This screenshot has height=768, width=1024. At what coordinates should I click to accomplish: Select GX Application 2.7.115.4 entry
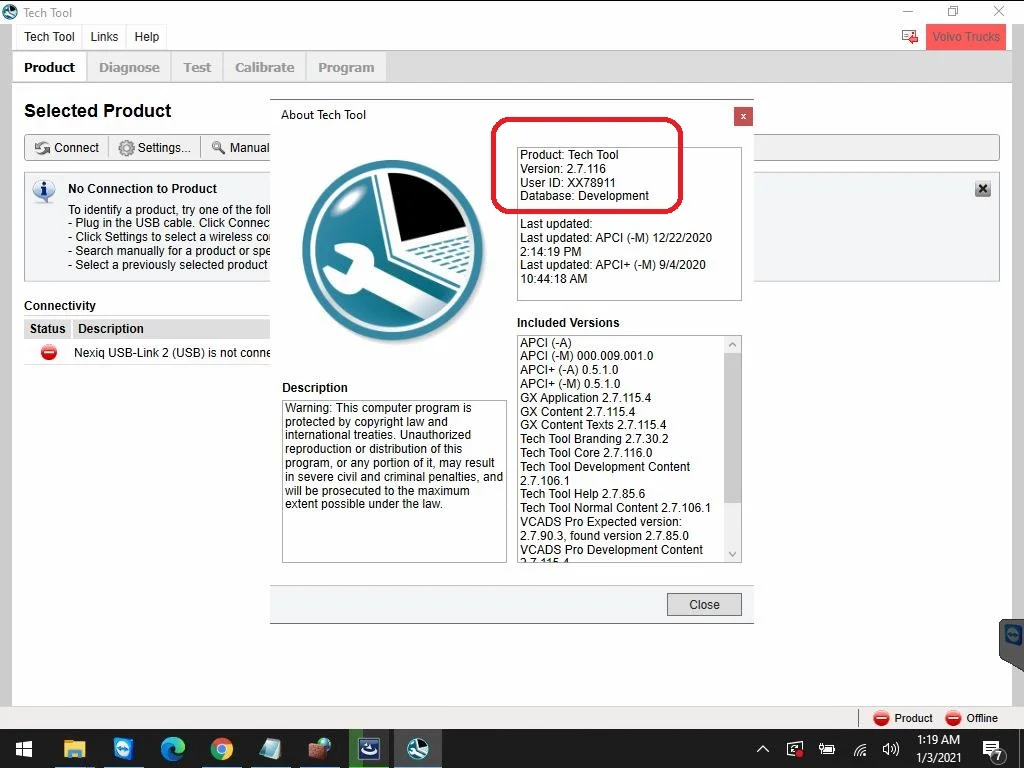(x=585, y=398)
